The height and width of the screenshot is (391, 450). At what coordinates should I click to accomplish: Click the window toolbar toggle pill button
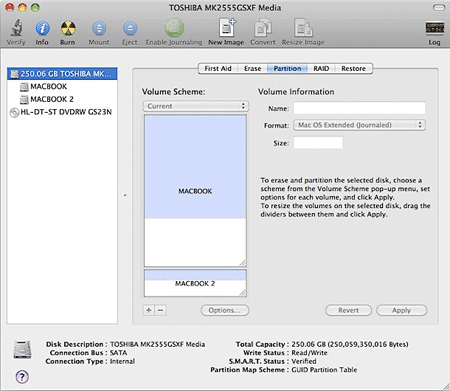pyautogui.click(x=439, y=8)
